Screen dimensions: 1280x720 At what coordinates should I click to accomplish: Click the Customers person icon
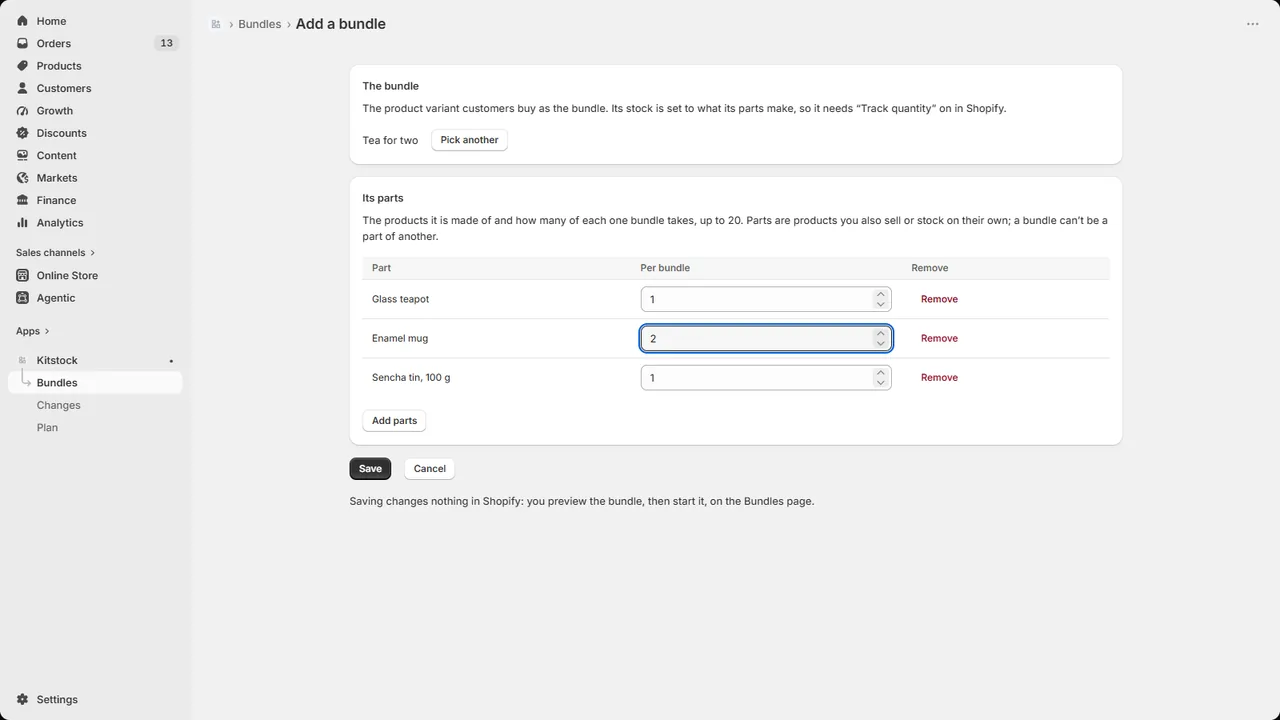(x=22, y=88)
